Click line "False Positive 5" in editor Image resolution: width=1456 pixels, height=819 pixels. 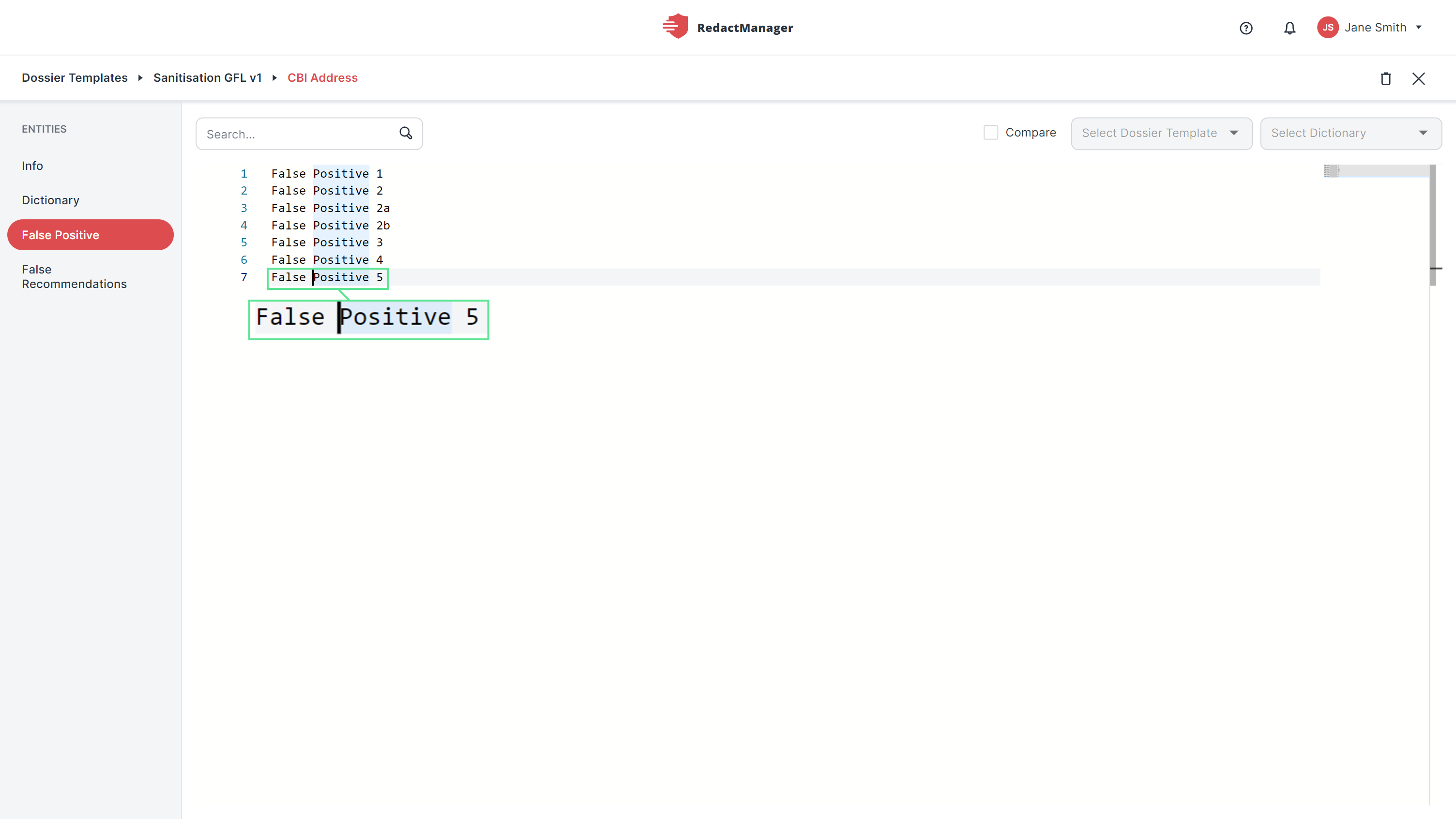327,277
